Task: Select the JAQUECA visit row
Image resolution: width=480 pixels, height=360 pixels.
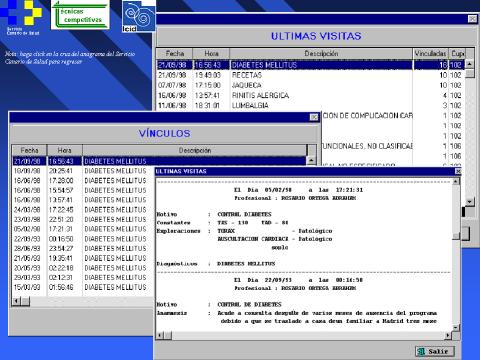Action: tap(311, 85)
